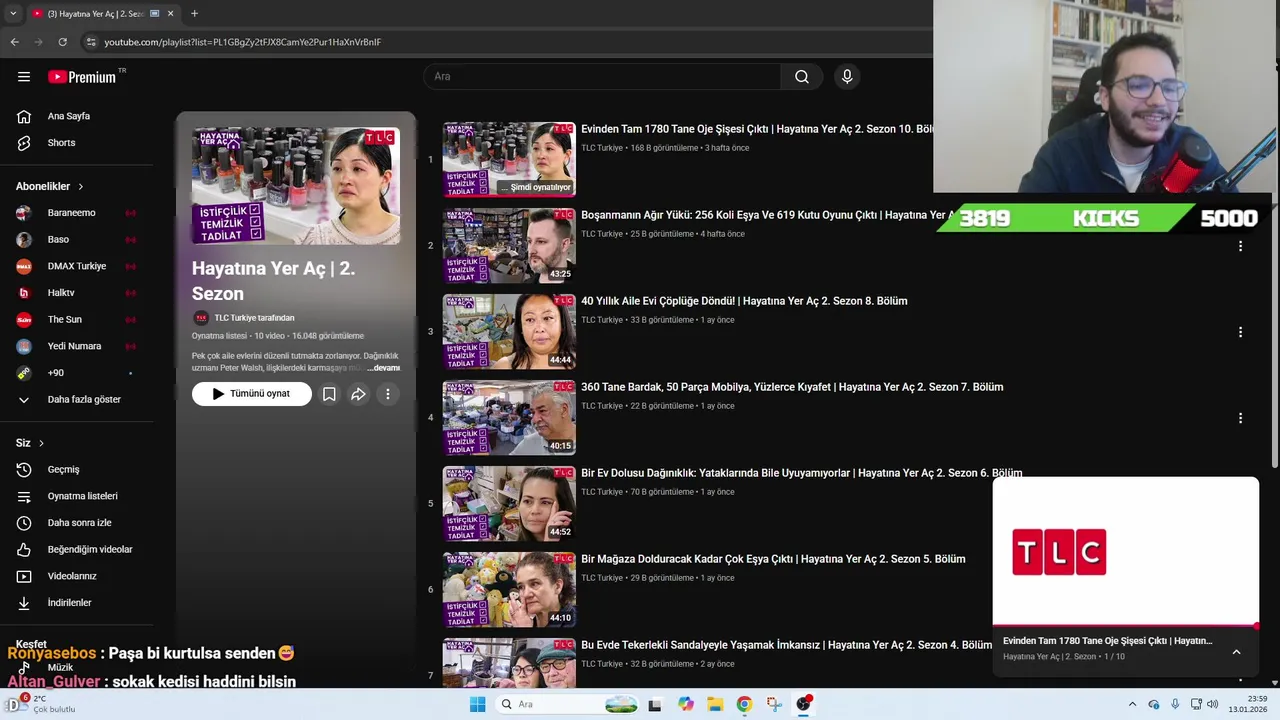Open playlist more options three dots
The height and width of the screenshot is (720, 1280).
coord(388,394)
